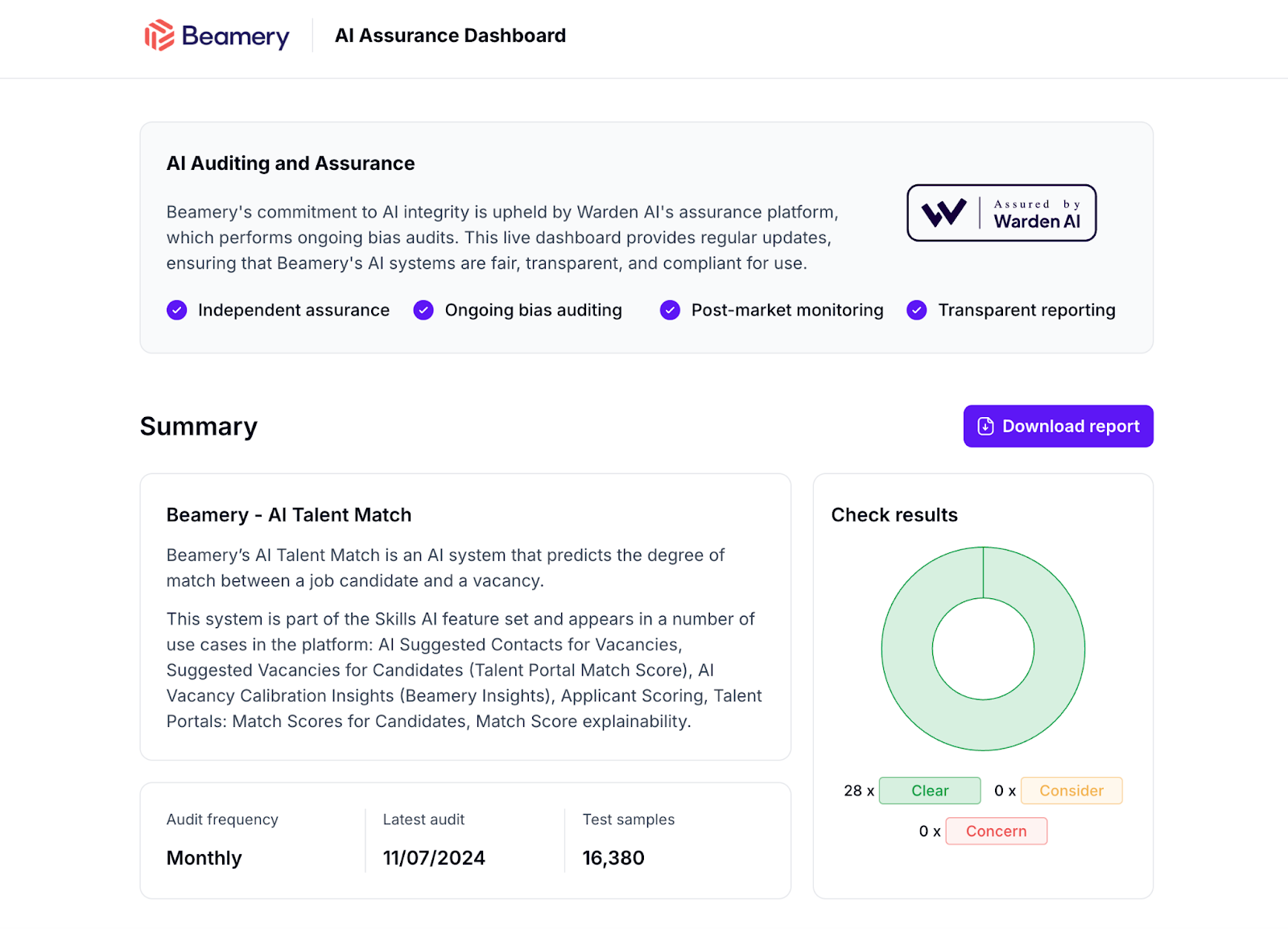Click the checkmark icon beside Independent assurance
This screenshot has width=1288, height=929.
(x=177, y=310)
